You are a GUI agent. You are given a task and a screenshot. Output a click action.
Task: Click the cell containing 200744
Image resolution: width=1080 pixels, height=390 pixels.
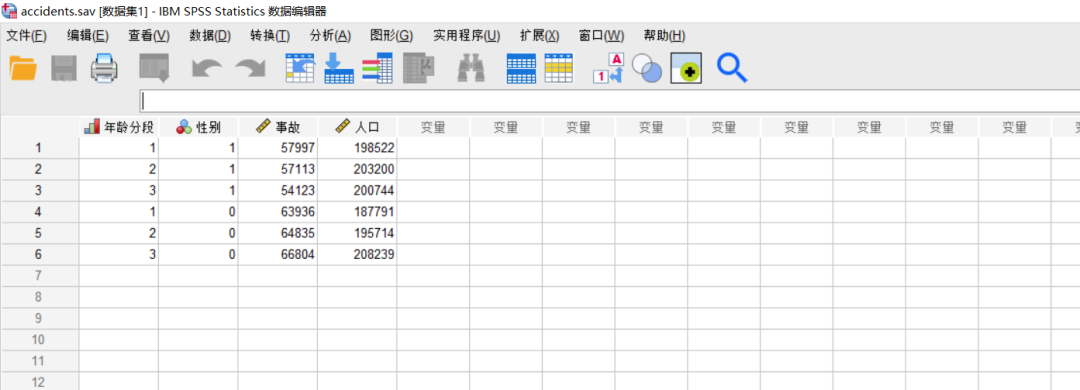357,190
